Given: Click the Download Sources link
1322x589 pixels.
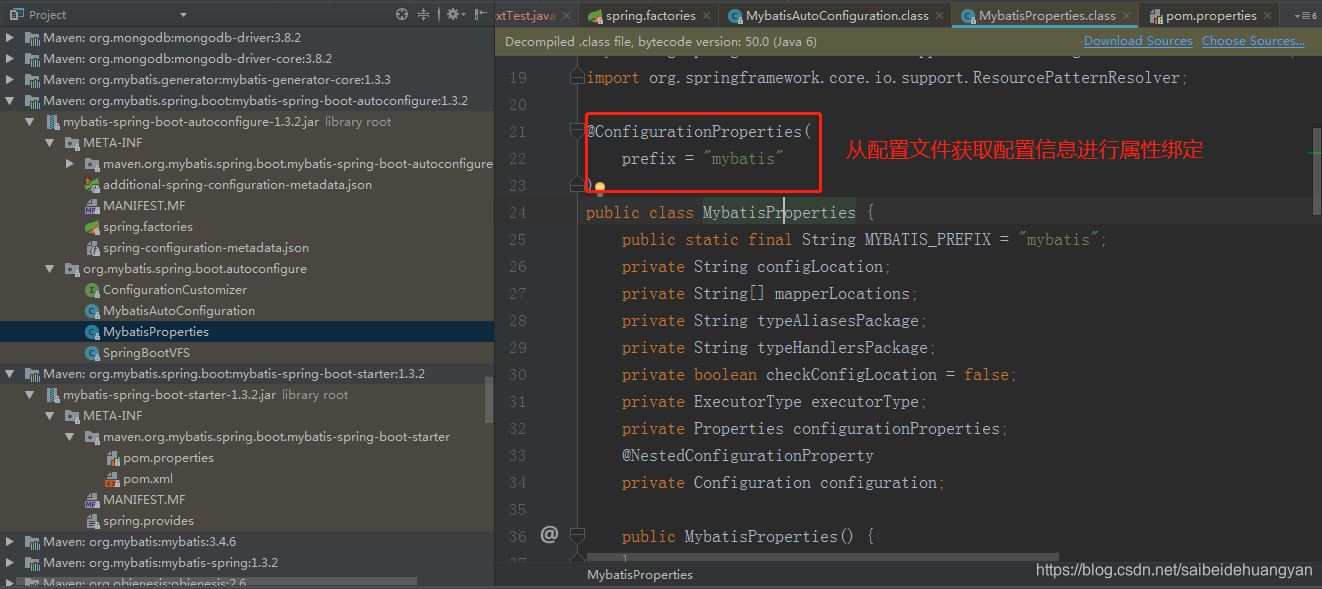Looking at the screenshot, I should tap(1138, 41).
